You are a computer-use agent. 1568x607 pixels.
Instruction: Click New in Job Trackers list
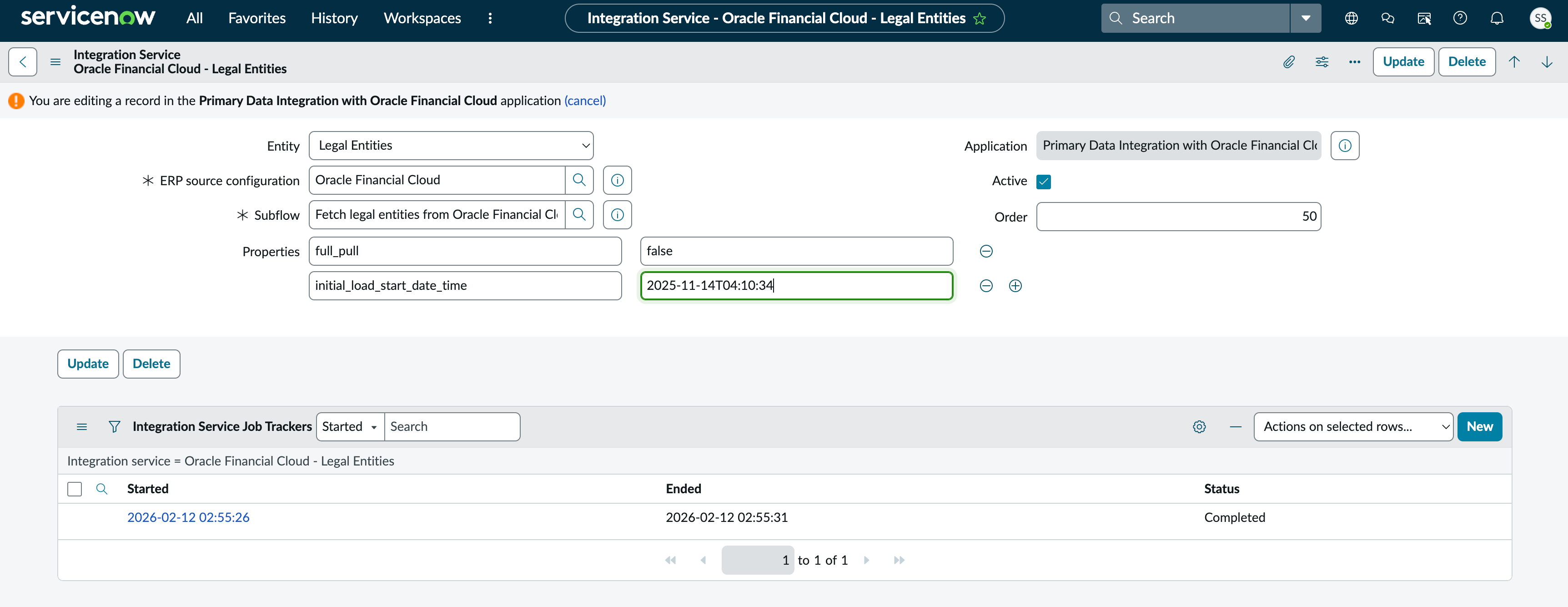1479,427
